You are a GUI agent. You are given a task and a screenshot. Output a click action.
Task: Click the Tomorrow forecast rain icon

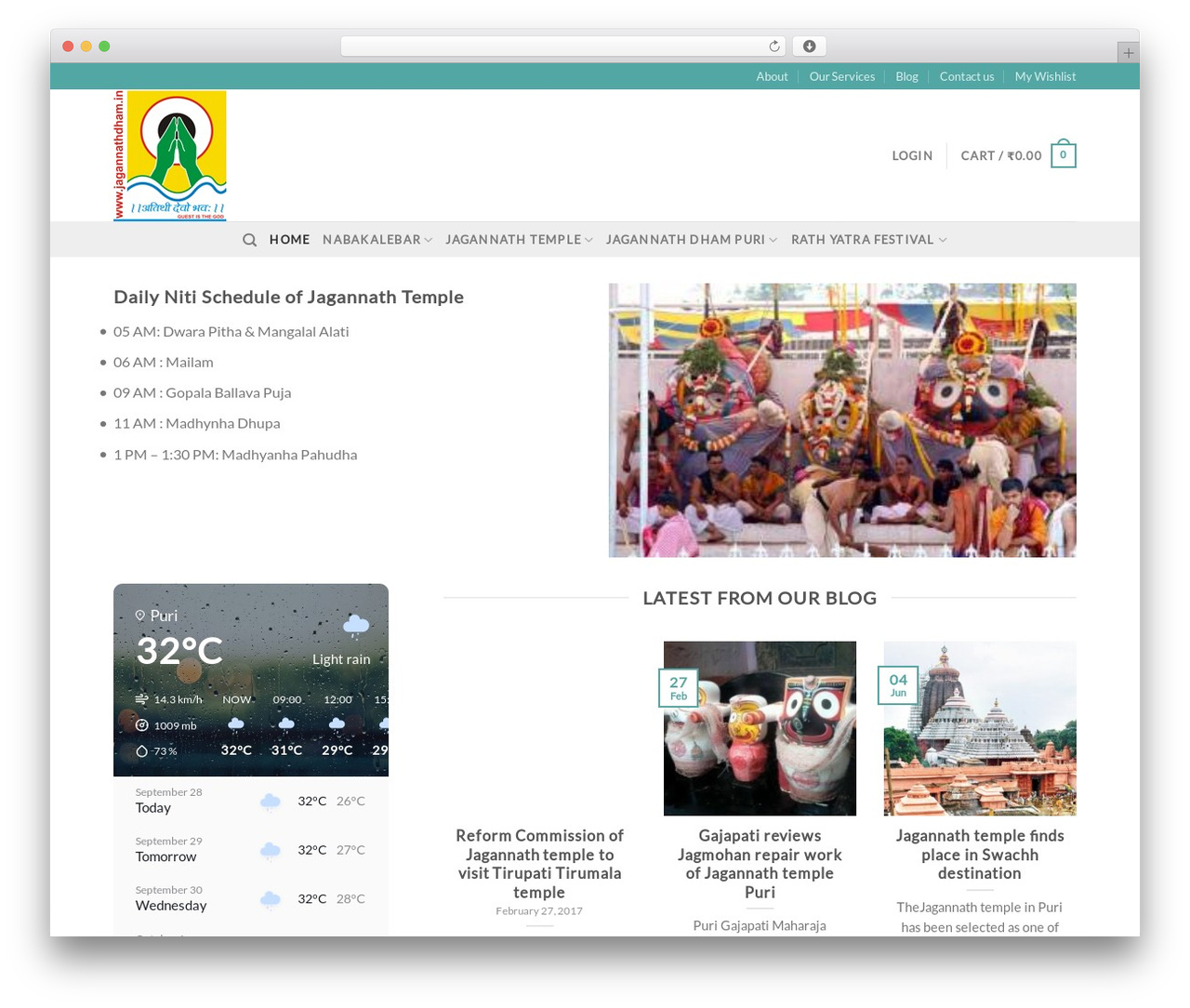pyautogui.click(x=271, y=851)
